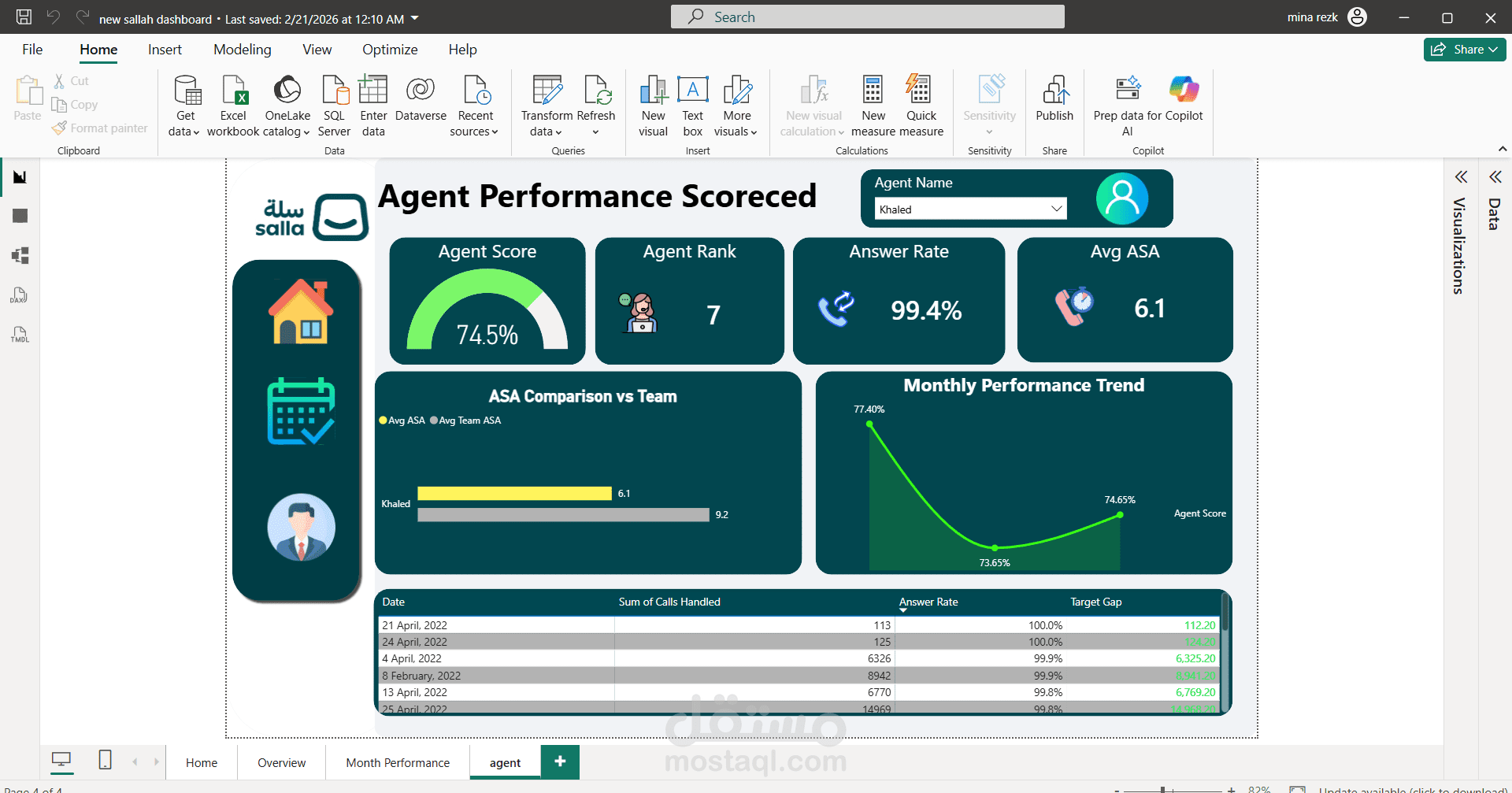Image resolution: width=1512 pixels, height=793 pixels.
Task: Expand the Transform data dropdown arrow
Action: (x=558, y=132)
